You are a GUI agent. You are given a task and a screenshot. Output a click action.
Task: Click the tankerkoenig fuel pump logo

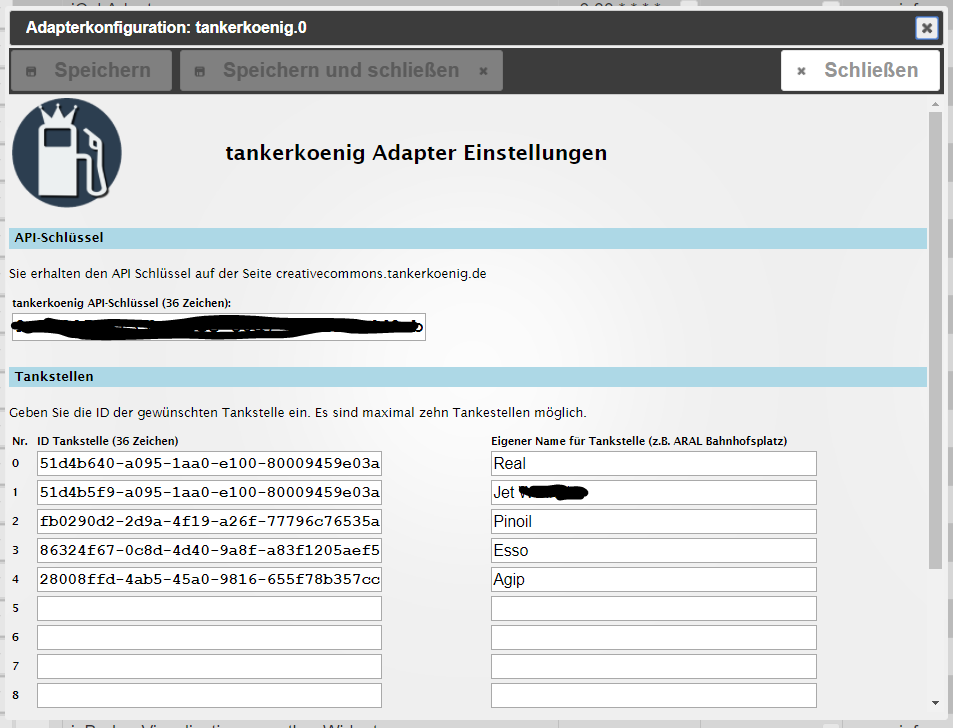pyautogui.click(x=67, y=153)
